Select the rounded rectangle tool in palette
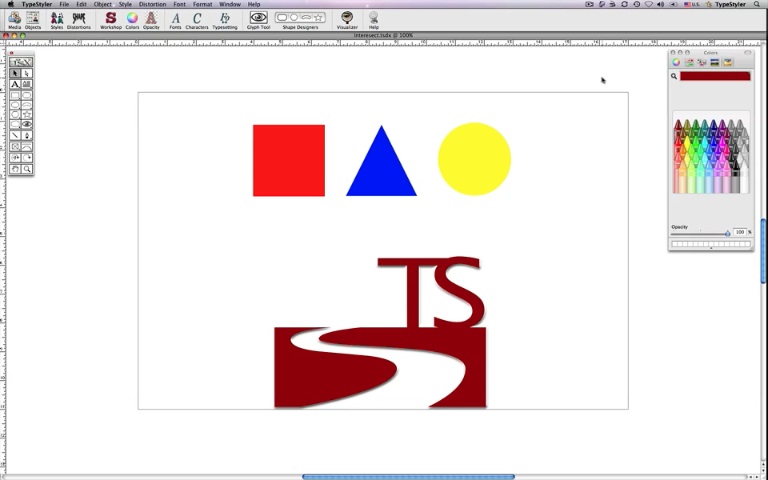768x480 pixels. pos(27,95)
